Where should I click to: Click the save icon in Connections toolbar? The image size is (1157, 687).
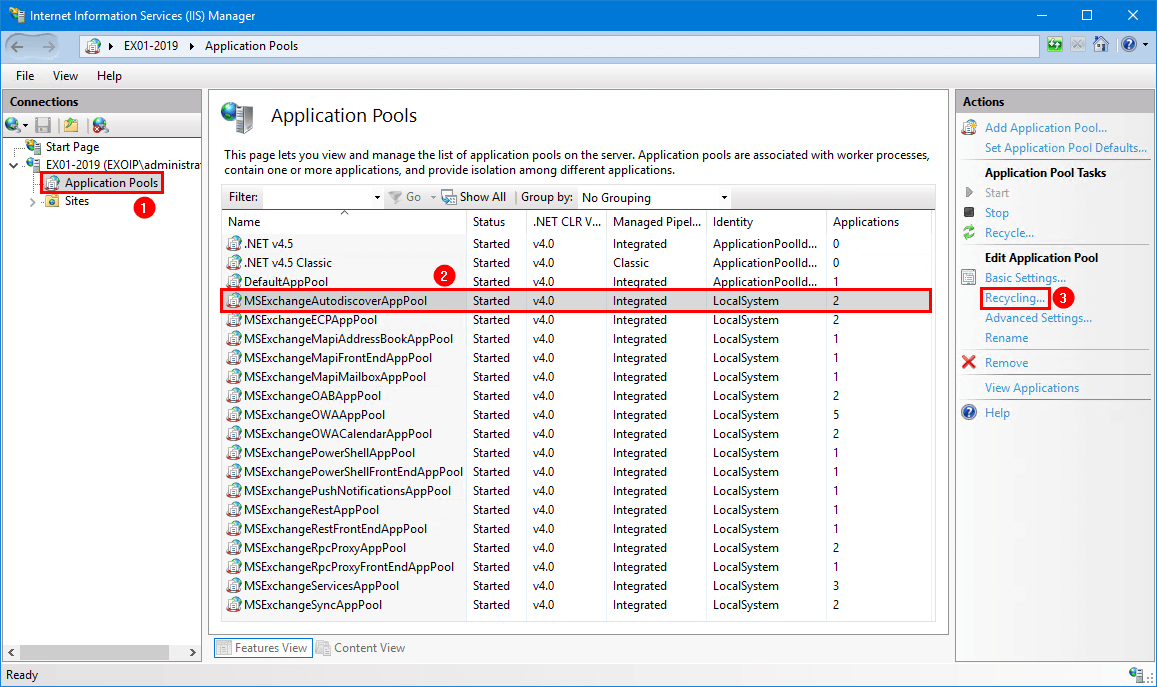(44, 125)
